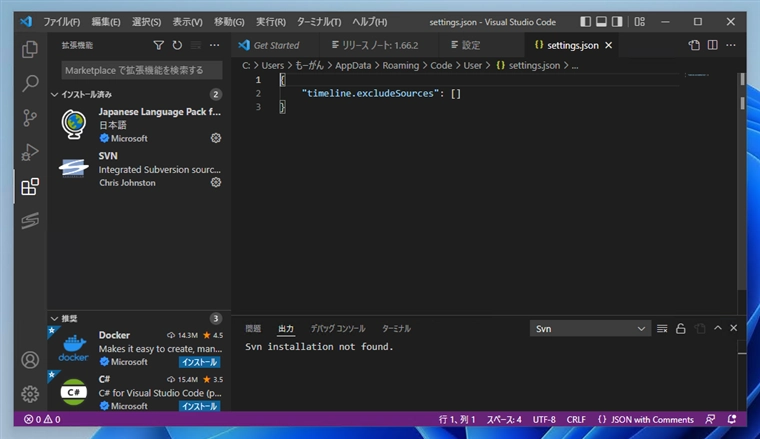Open the 移動(G) menu

[229, 22]
